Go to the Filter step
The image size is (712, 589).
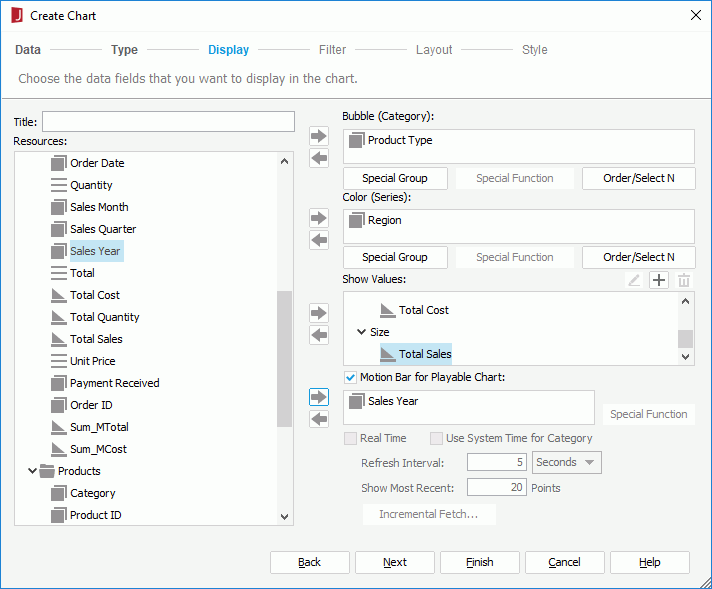click(332, 49)
